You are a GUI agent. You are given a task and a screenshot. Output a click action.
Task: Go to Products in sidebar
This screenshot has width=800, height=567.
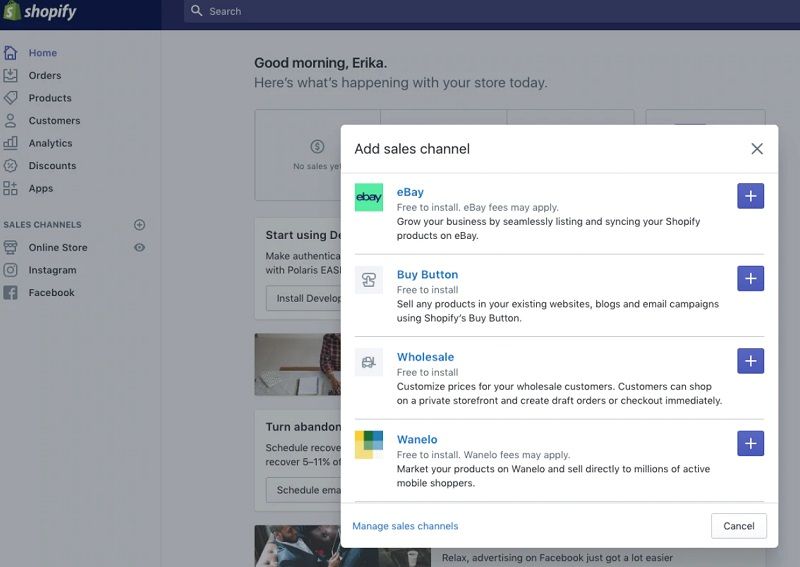pyautogui.click(x=50, y=98)
